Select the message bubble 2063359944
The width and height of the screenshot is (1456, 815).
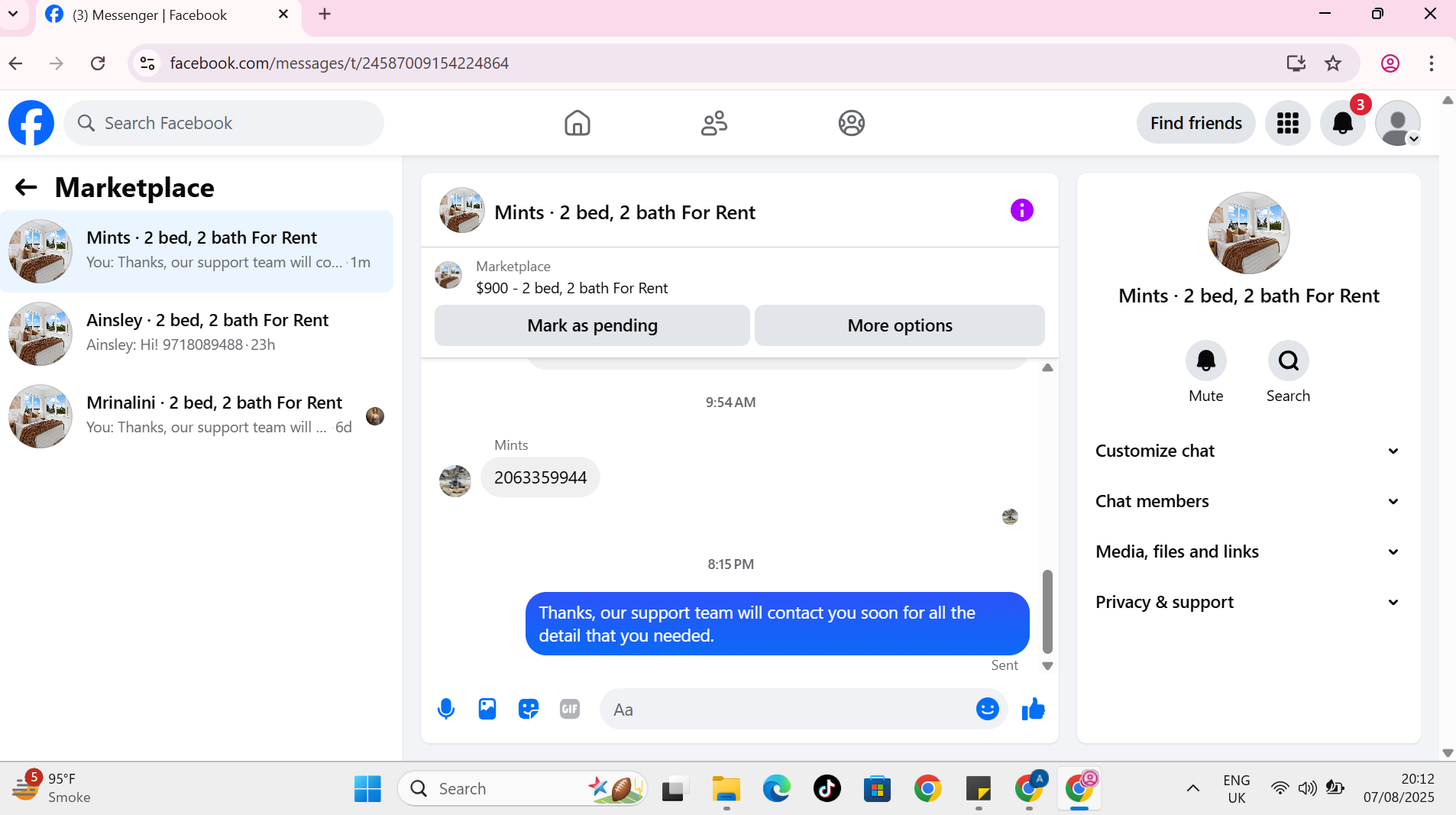540,477
